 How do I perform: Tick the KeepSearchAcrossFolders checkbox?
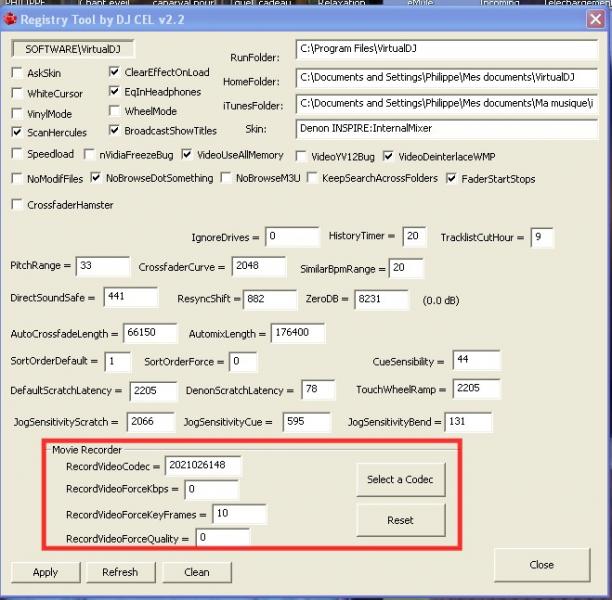[x=313, y=179]
